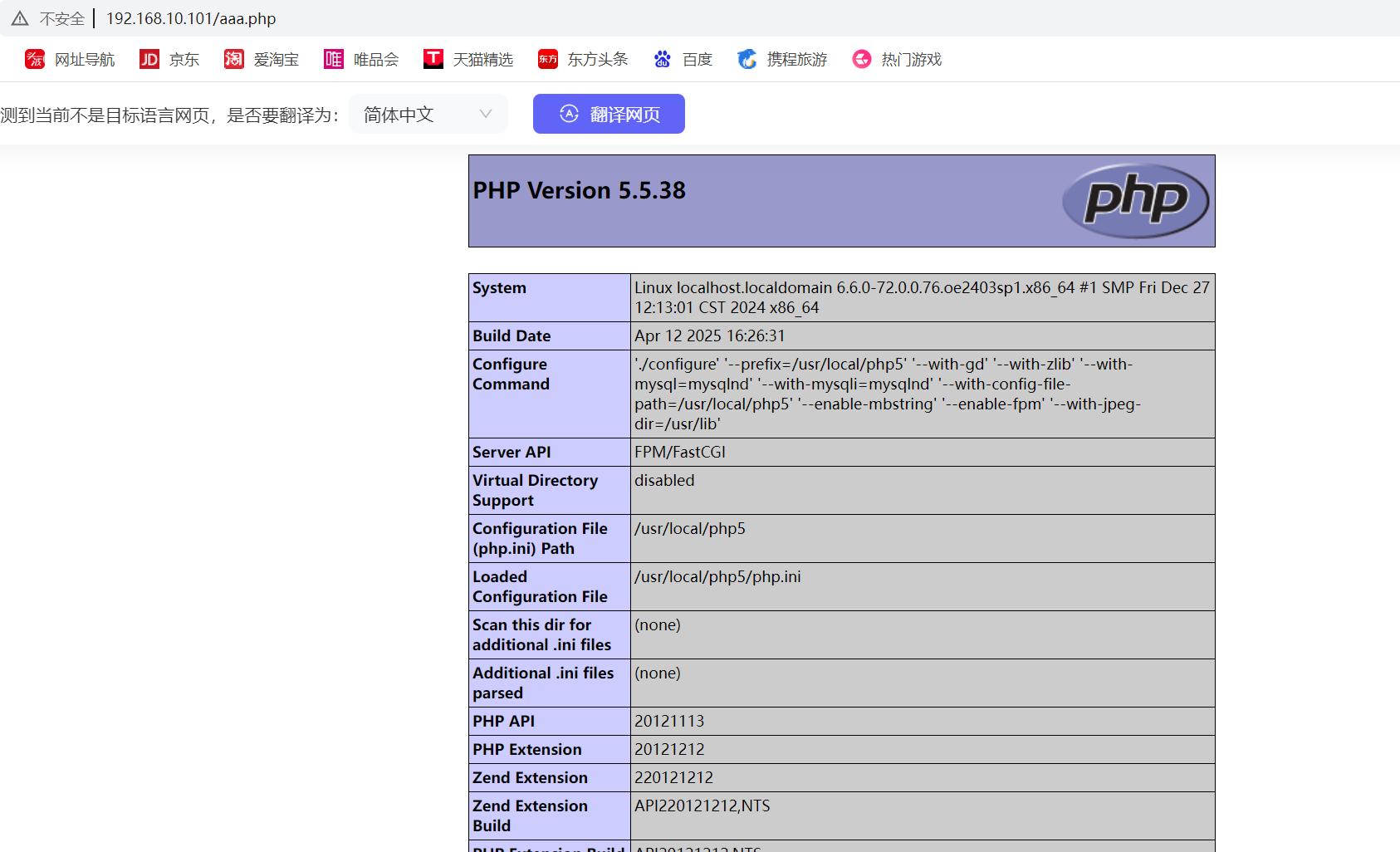Click the (none) value for Scan this dir
The width and height of the screenshot is (1400, 852).
[x=658, y=624]
